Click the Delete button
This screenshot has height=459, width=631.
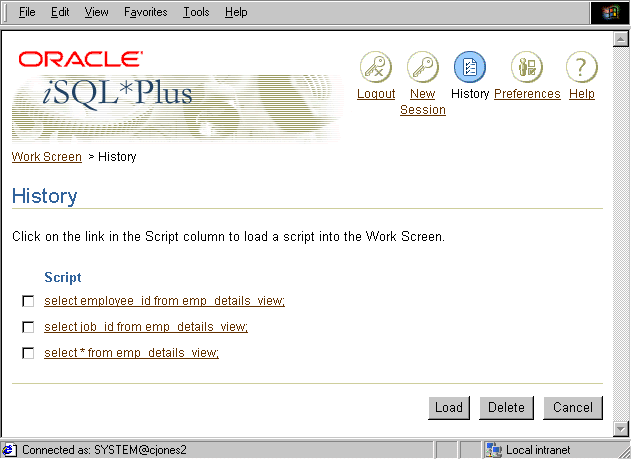tap(506, 408)
